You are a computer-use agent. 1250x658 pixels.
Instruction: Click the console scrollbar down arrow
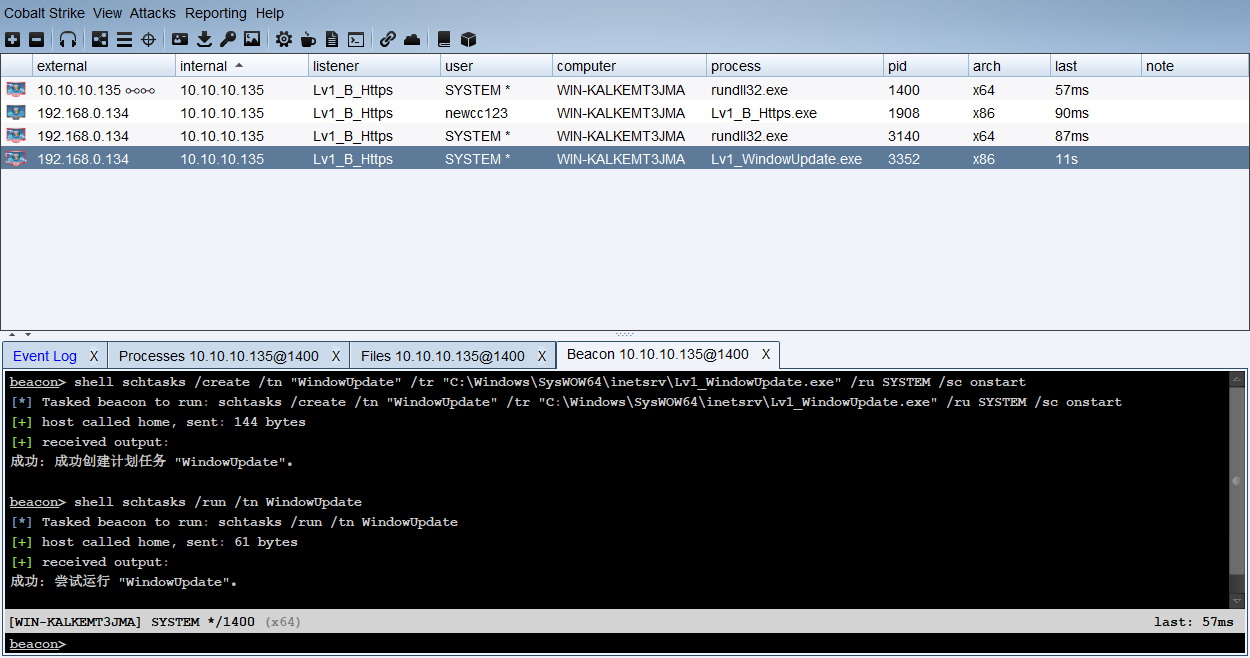point(1238,600)
